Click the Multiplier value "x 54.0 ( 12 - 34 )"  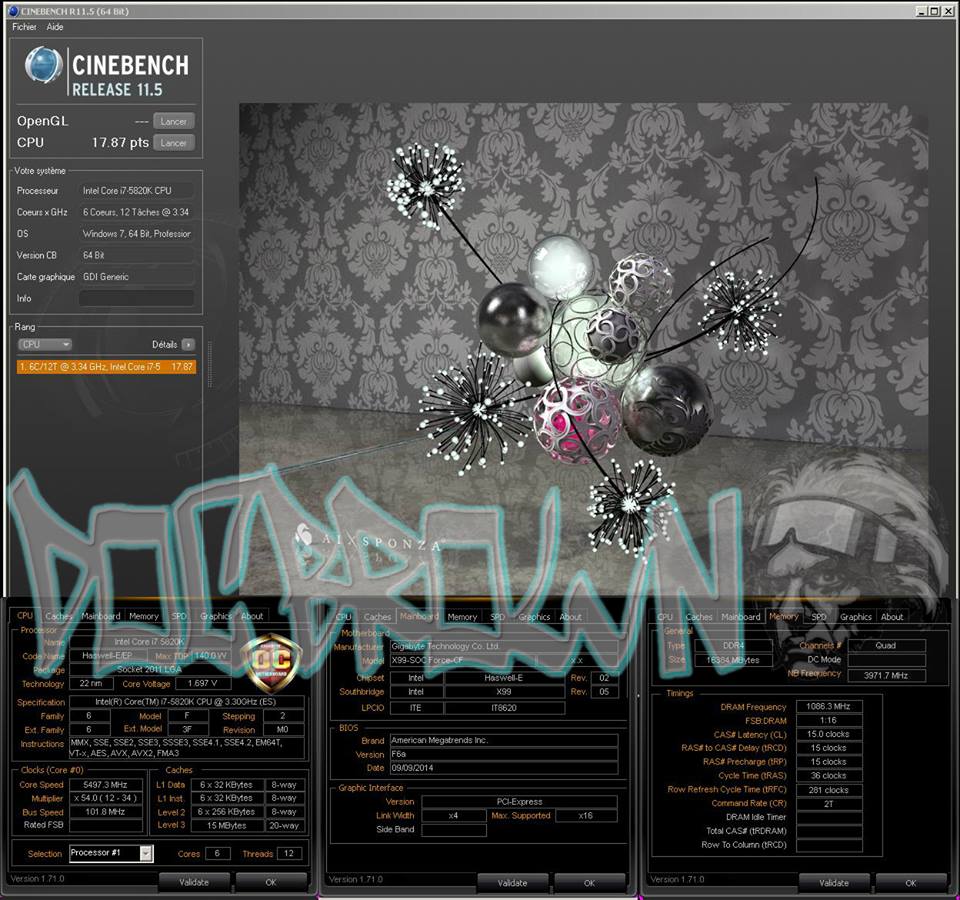pos(105,798)
